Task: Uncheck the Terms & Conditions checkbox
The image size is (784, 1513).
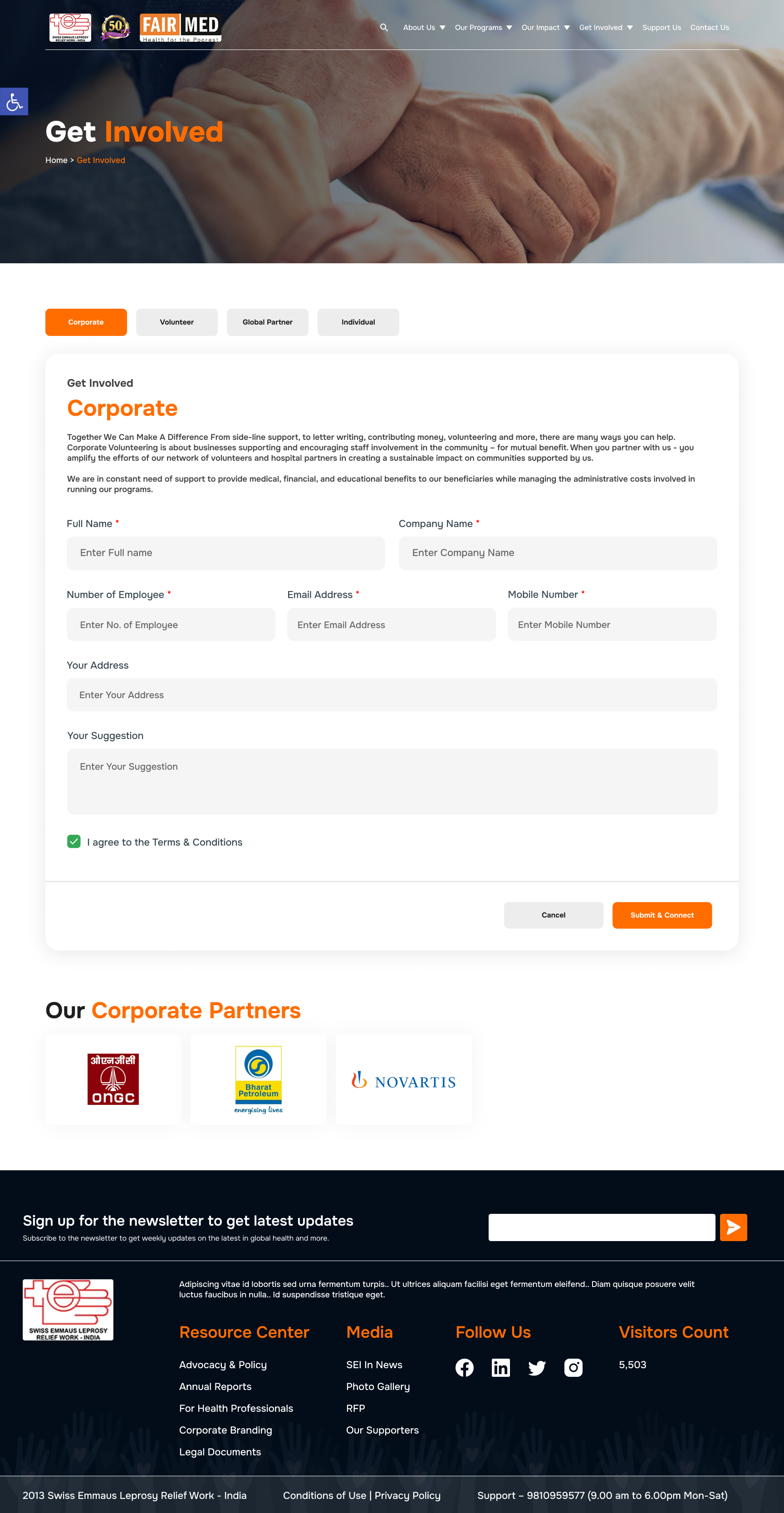Action: pyautogui.click(x=74, y=842)
